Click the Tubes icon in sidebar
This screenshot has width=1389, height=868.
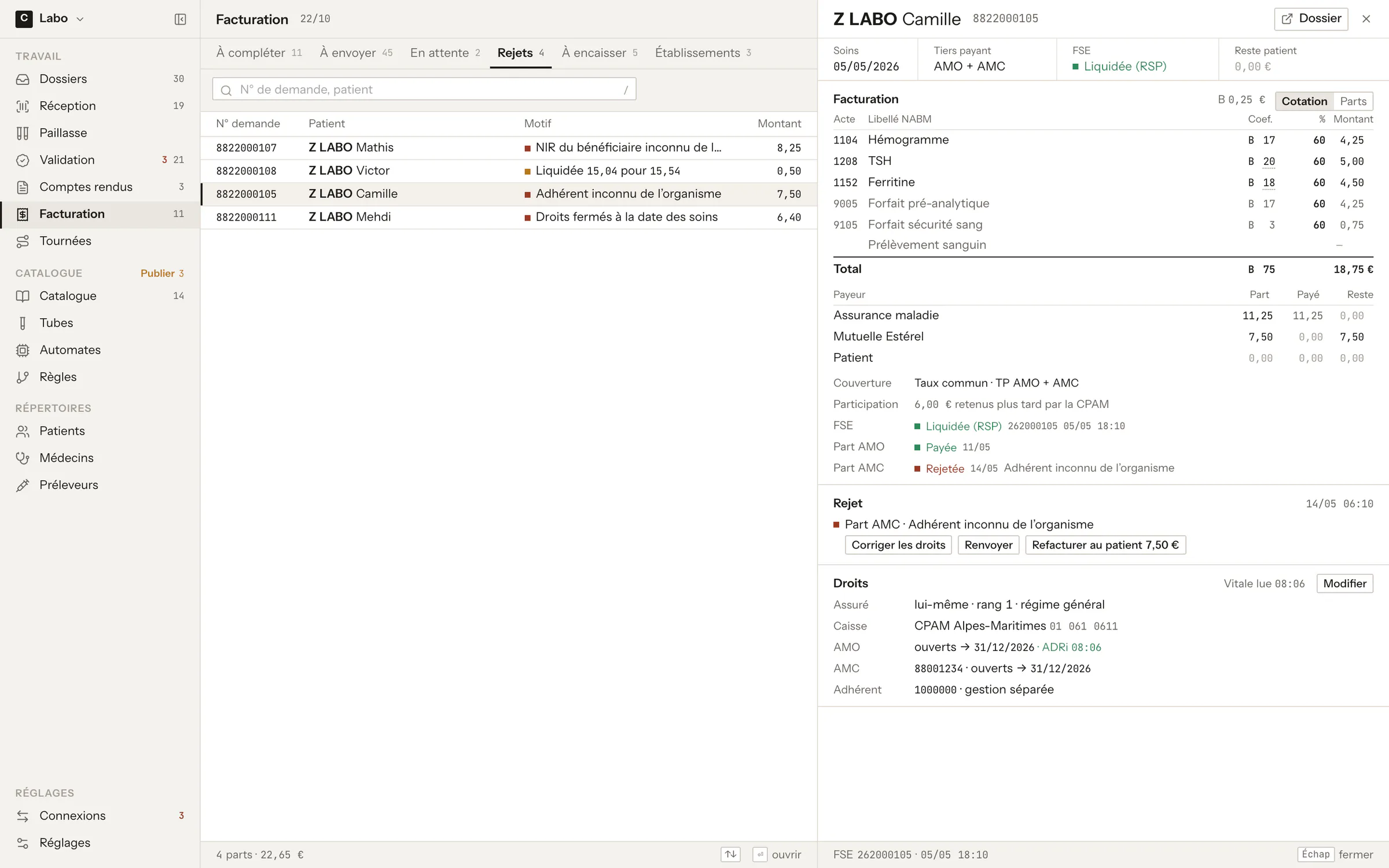(23, 323)
